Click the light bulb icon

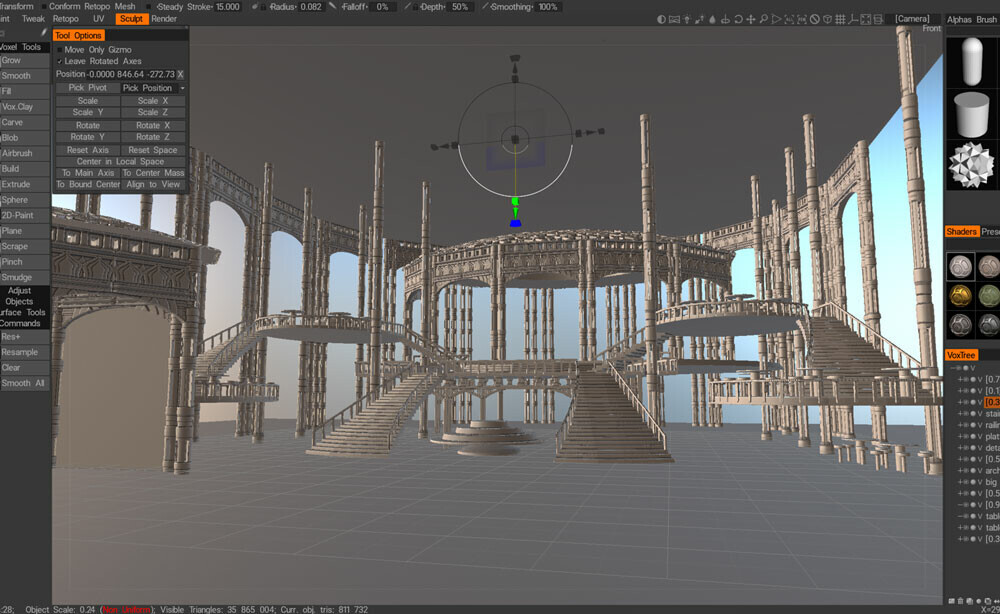tap(687, 20)
